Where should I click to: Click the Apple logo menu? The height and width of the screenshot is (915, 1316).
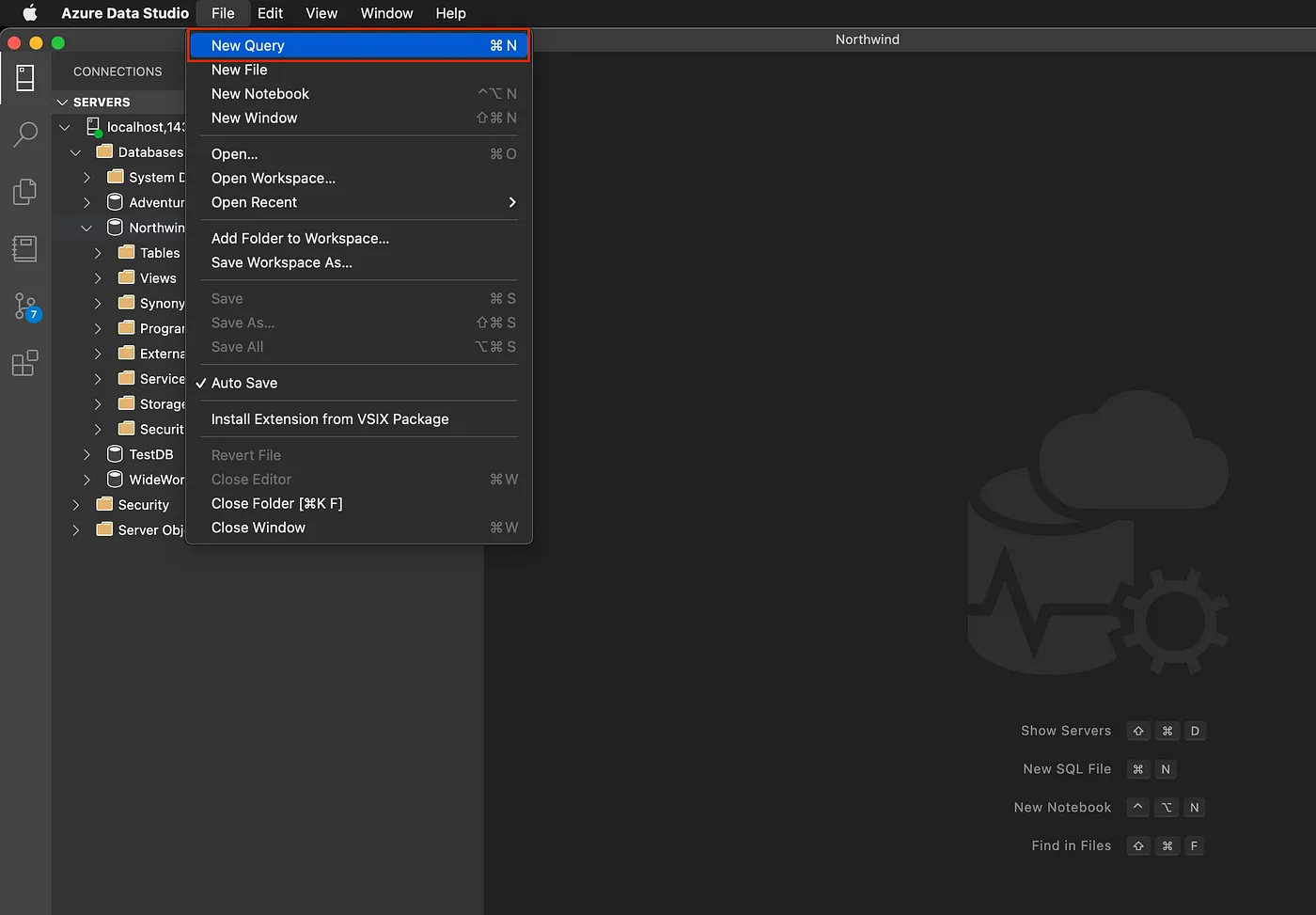pyautogui.click(x=30, y=13)
